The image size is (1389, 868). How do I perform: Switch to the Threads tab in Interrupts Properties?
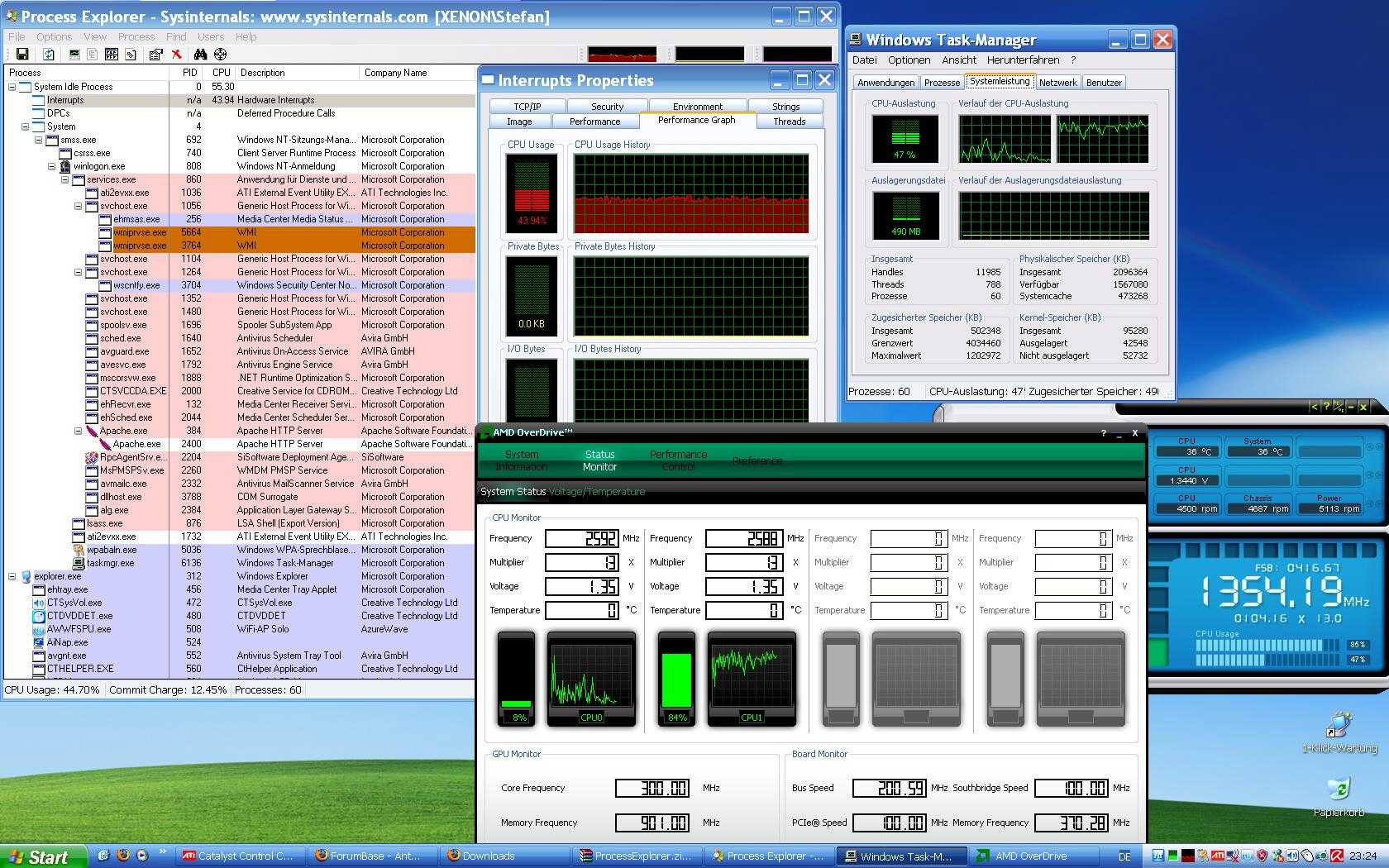789,122
